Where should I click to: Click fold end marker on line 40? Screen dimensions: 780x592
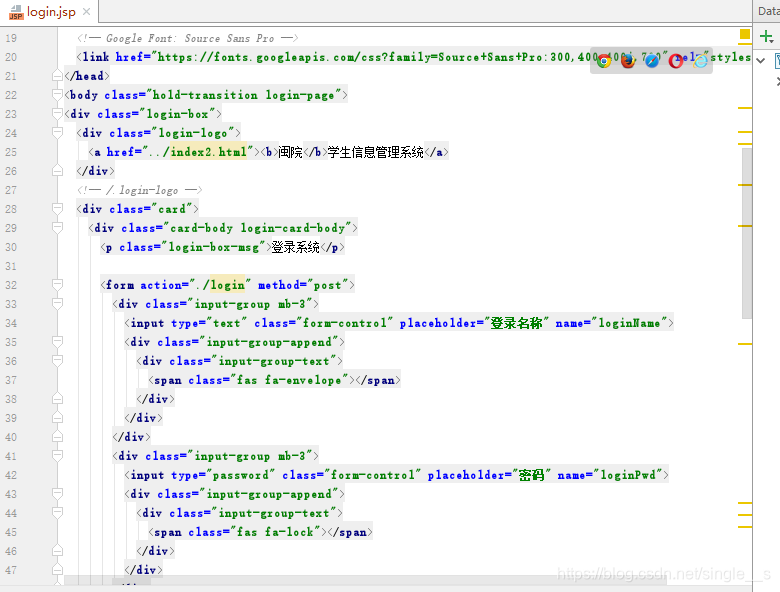pos(57,437)
